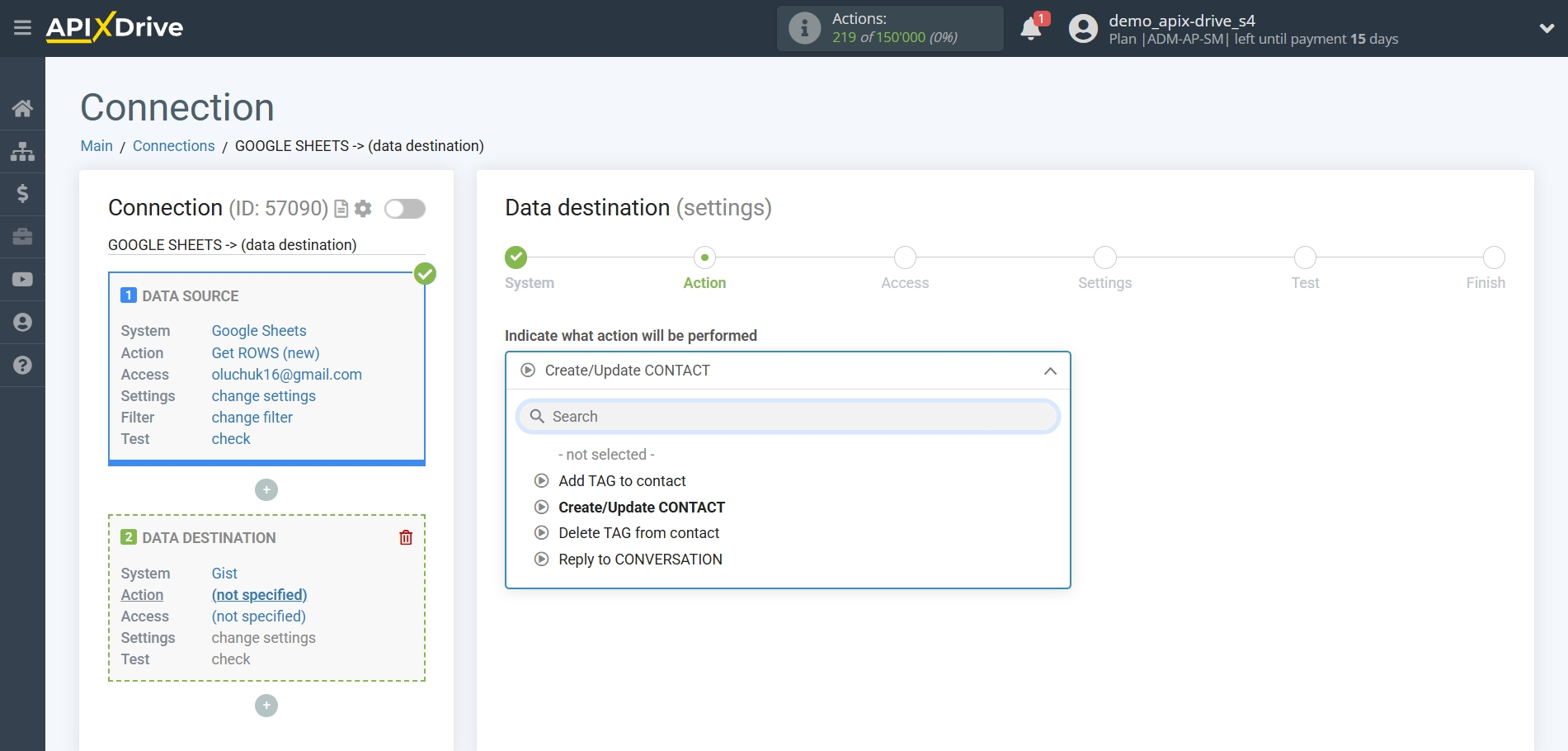
Task: Enable the connection on/off toggle switch
Action: (405, 209)
